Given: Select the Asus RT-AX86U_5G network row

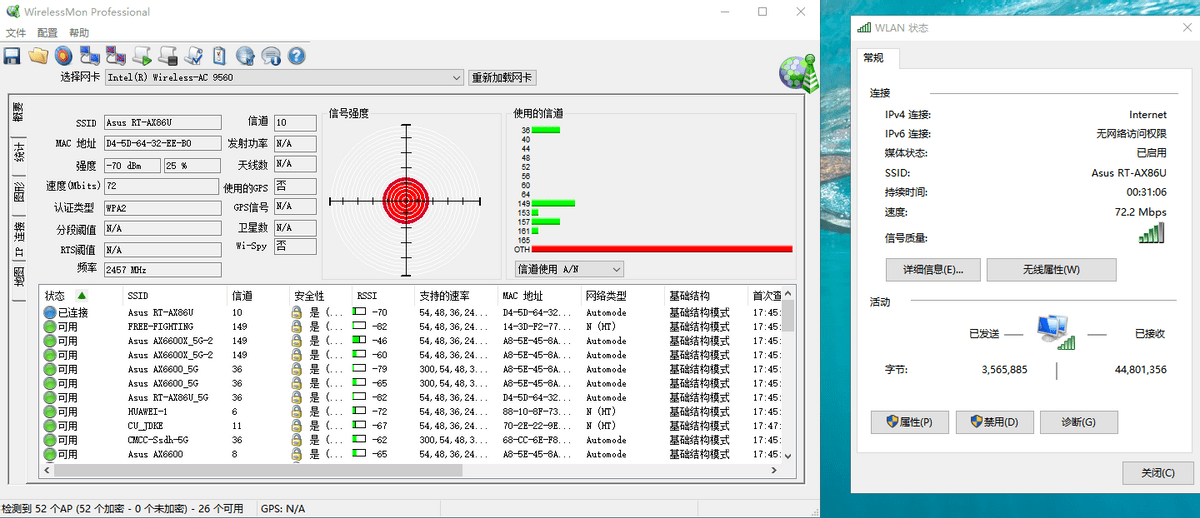Looking at the screenshot, I should [410, 398].
